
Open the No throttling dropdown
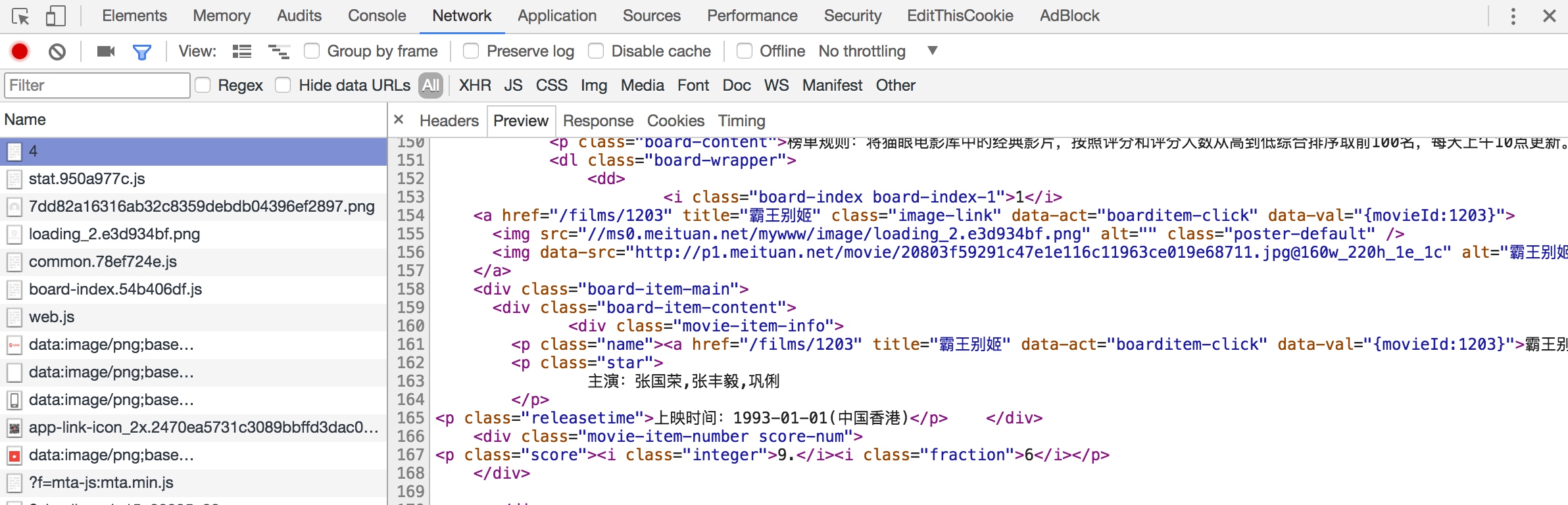877,51
